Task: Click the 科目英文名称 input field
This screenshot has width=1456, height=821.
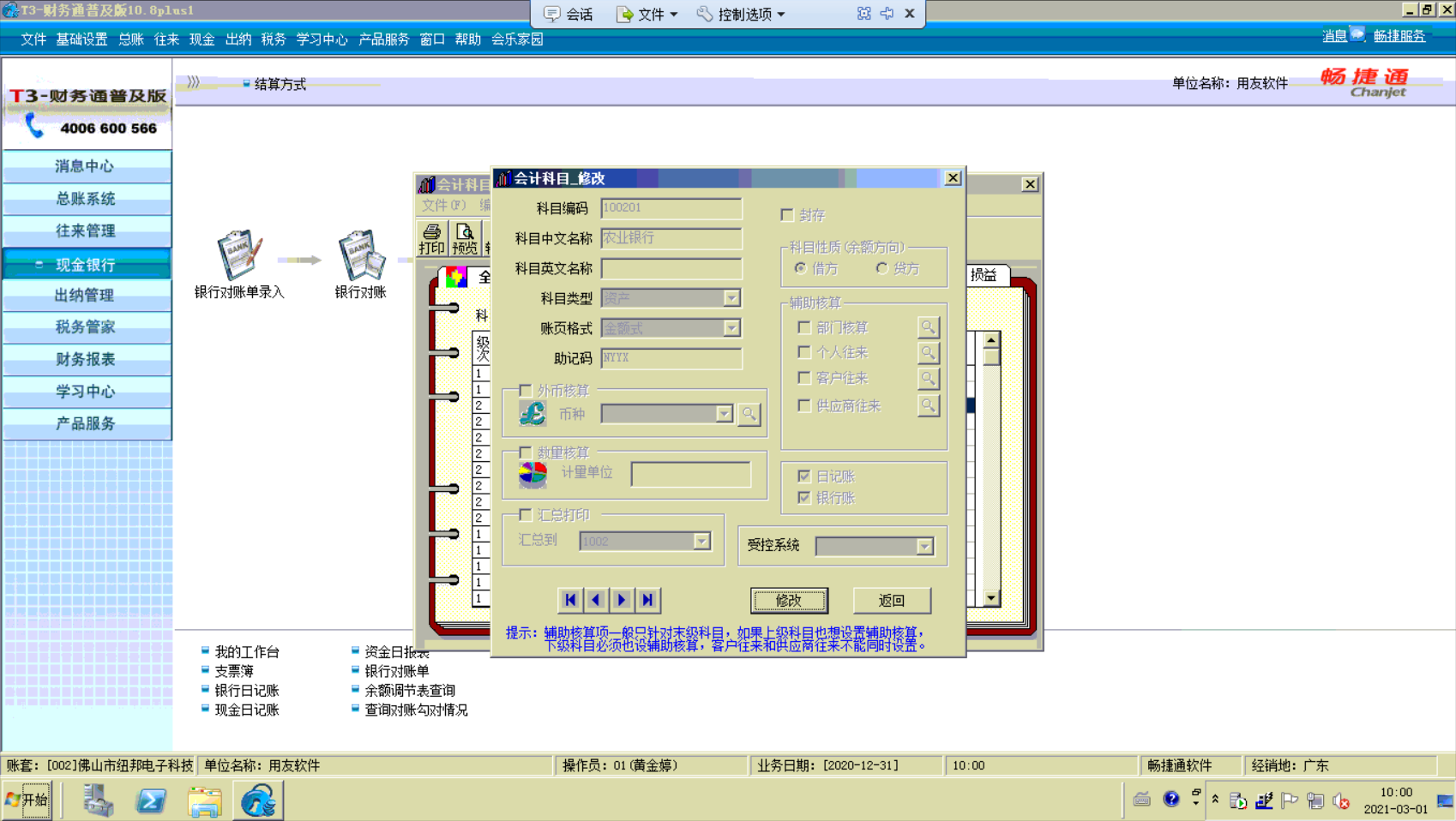Action: tap(671, 268)
